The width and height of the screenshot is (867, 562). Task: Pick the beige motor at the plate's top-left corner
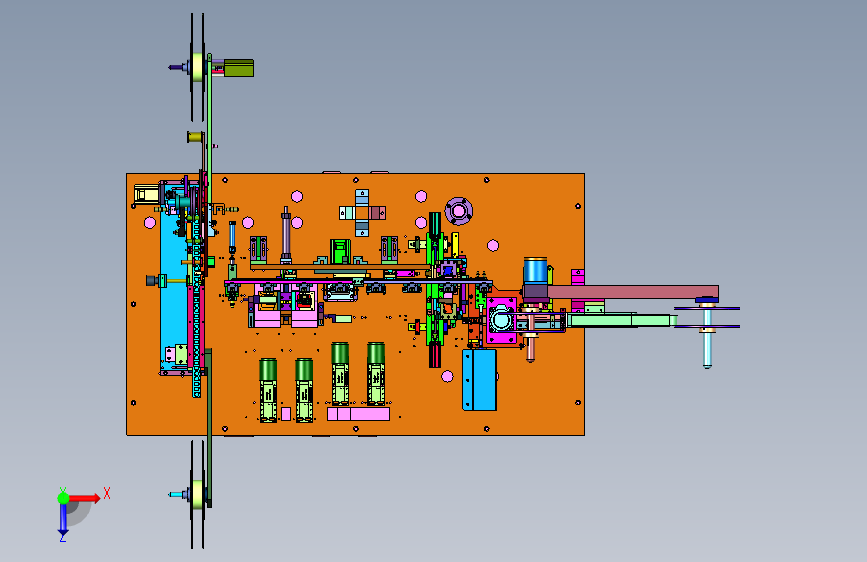pos(147,194)
